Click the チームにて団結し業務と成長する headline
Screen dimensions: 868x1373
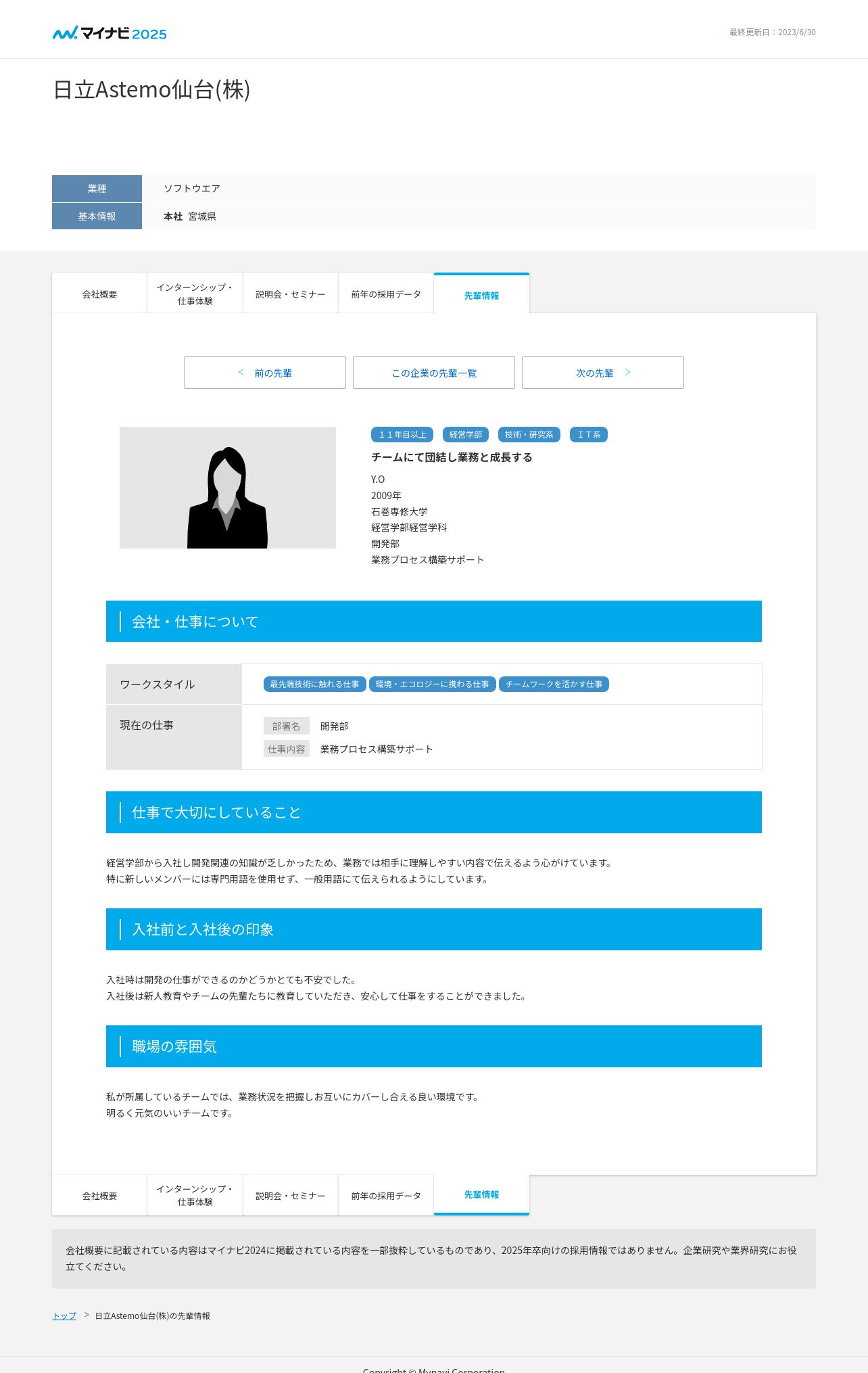coord(452,457)
